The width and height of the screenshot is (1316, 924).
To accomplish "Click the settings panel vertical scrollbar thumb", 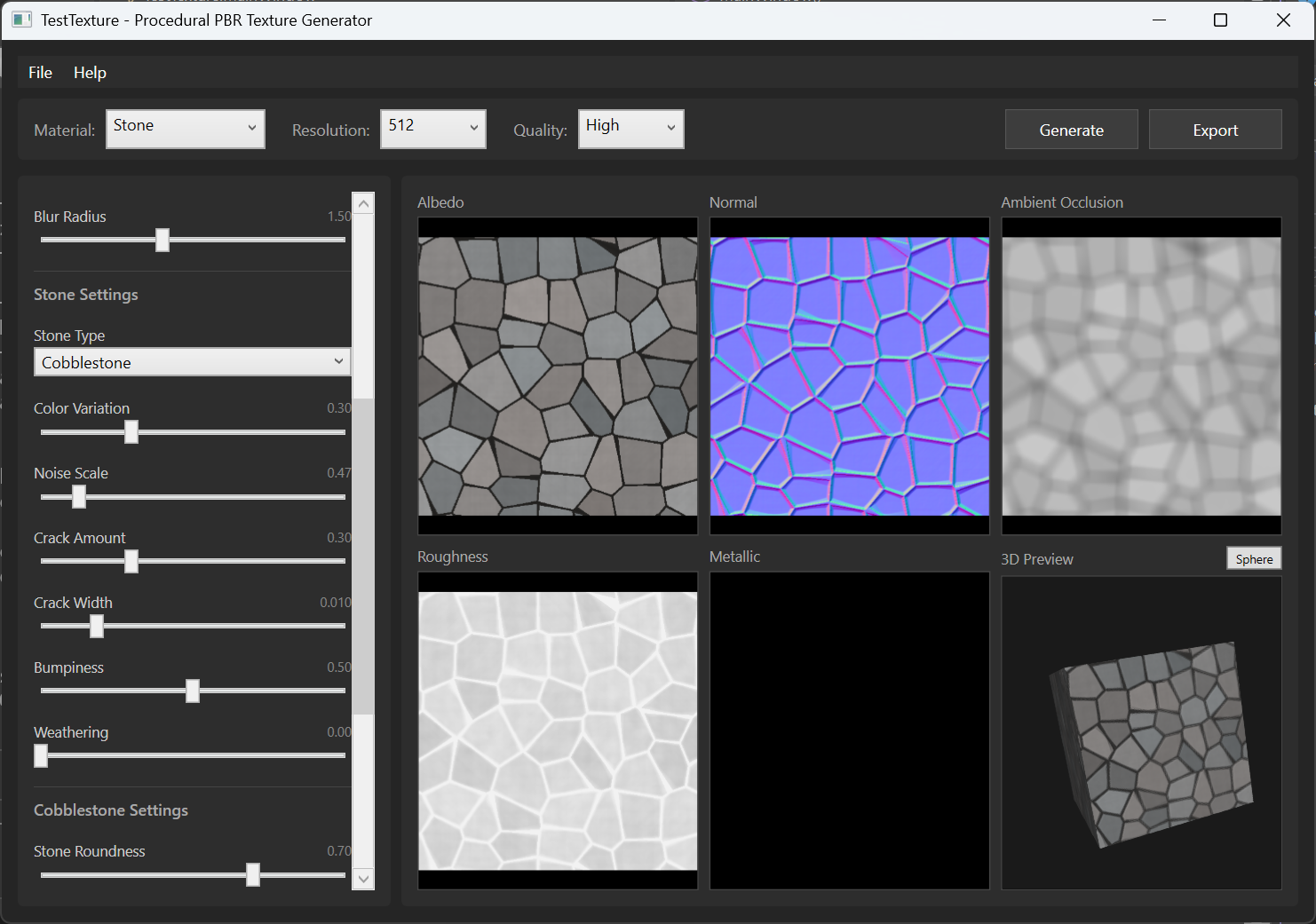I will (363, 555).
